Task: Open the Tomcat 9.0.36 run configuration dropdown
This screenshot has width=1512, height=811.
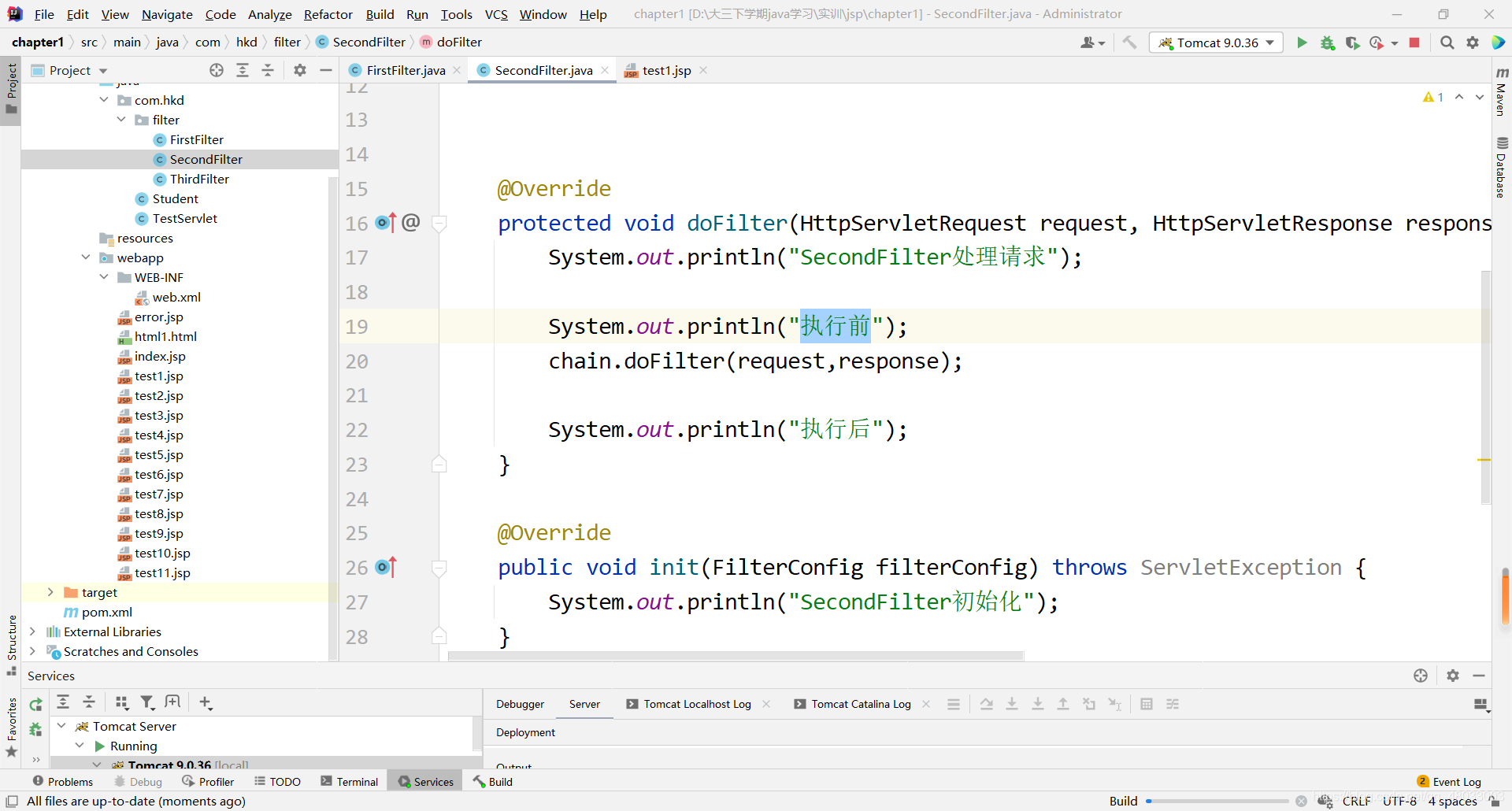Action: (x=1217, y=43)
